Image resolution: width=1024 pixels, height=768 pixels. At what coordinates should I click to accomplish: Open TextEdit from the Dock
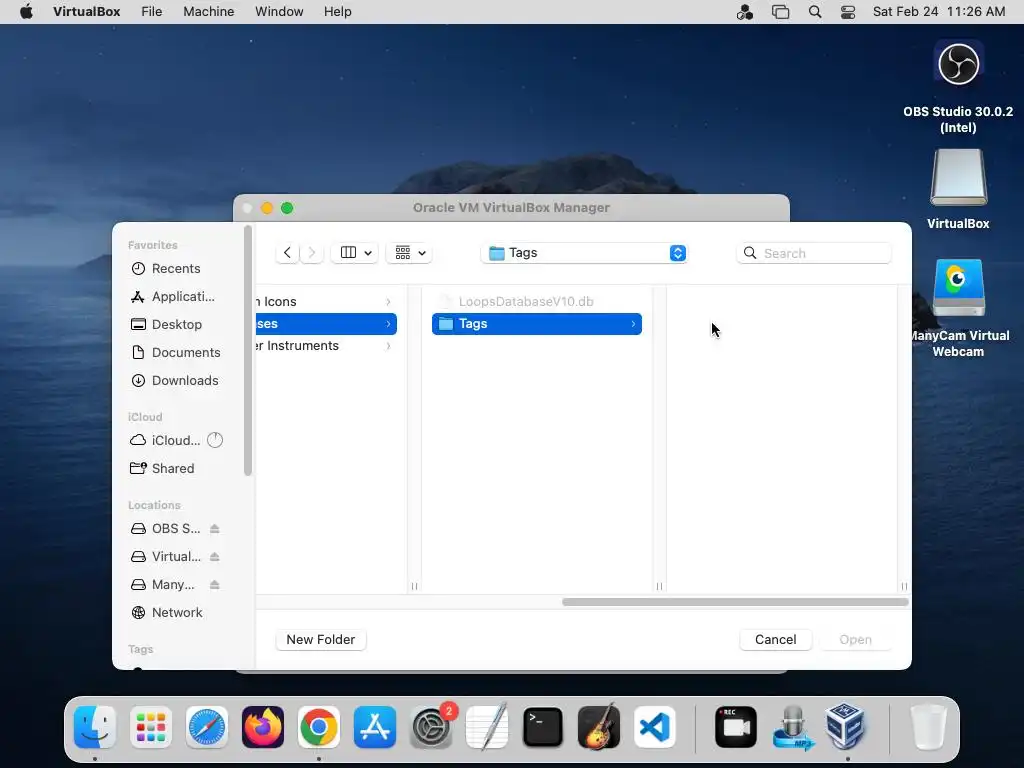pos(487,727)
